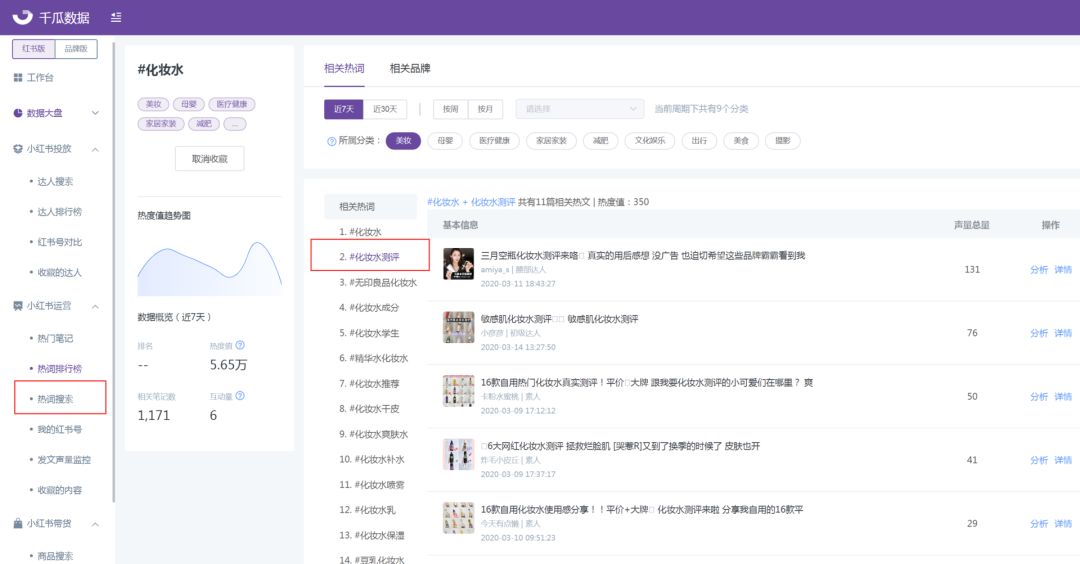Select the 按周 period option

click(450, 109)
